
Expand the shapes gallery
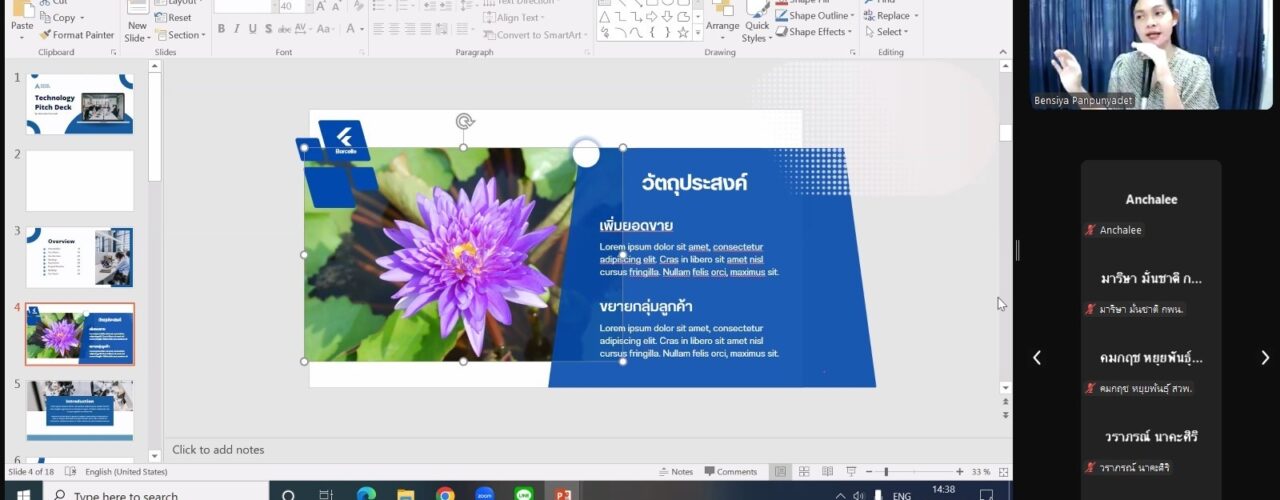(x=698, y=34)
